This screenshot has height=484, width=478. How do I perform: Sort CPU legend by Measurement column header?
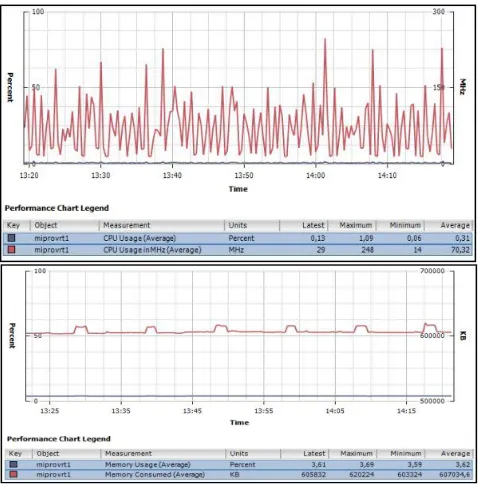162,225
